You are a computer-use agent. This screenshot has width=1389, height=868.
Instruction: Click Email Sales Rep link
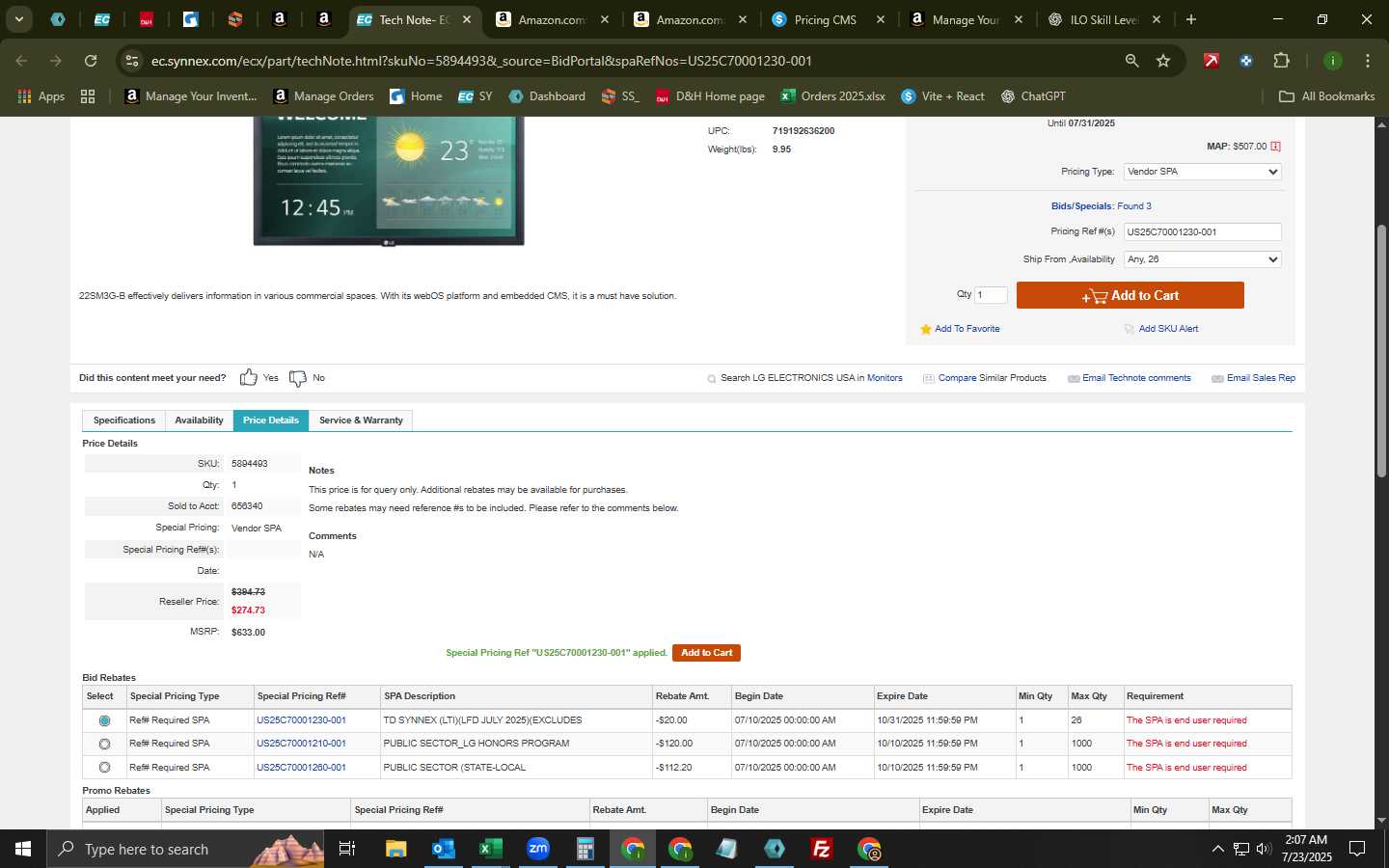coord(1261,378)
